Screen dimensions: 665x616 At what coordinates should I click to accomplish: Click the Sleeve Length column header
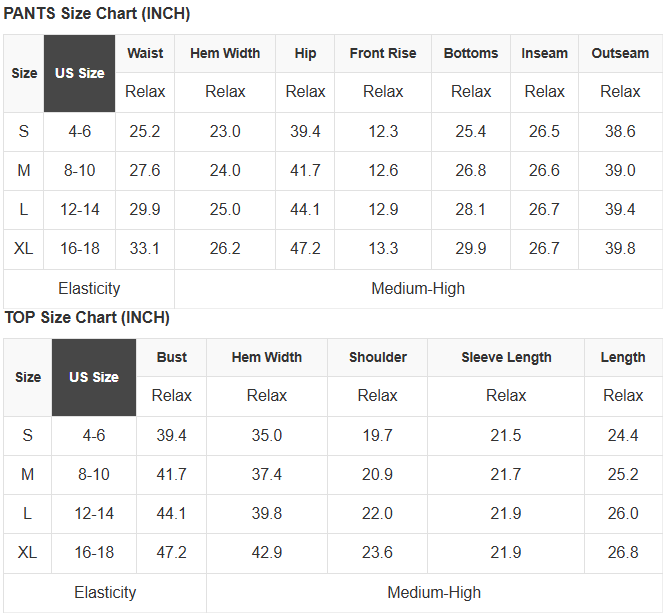[x=506, y=357]
